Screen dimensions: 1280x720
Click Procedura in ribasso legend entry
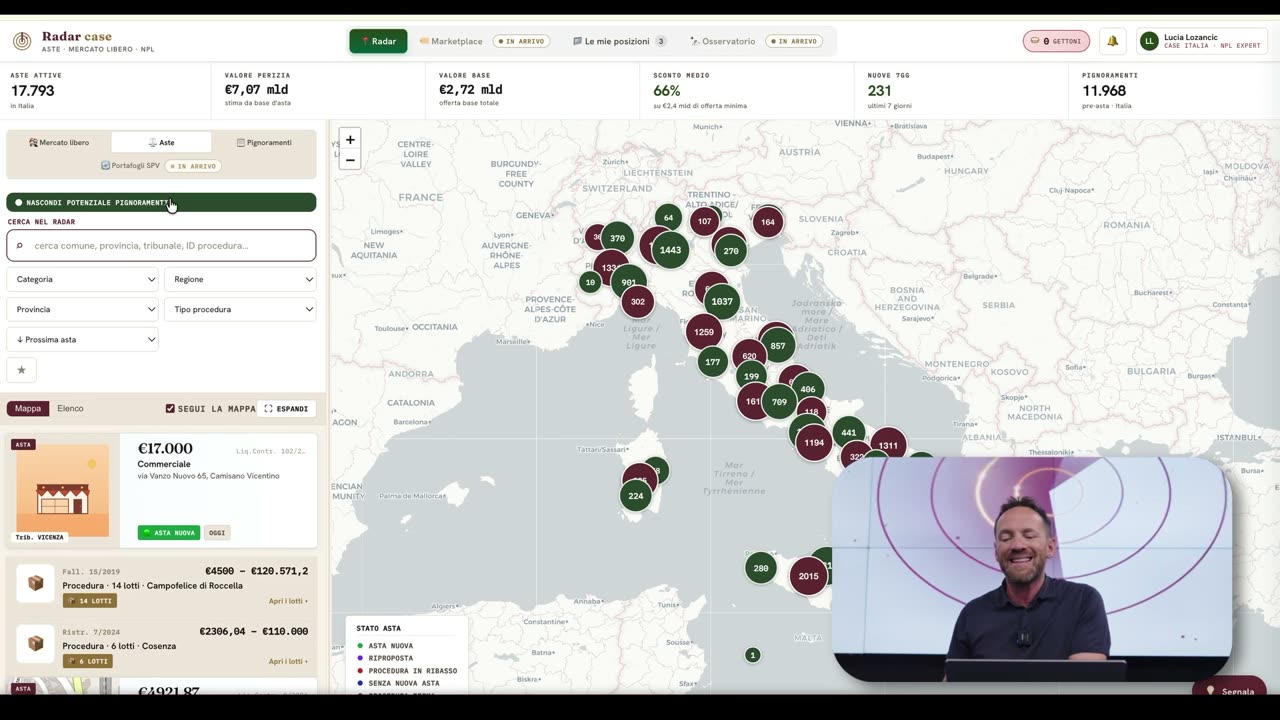[407, 671]
